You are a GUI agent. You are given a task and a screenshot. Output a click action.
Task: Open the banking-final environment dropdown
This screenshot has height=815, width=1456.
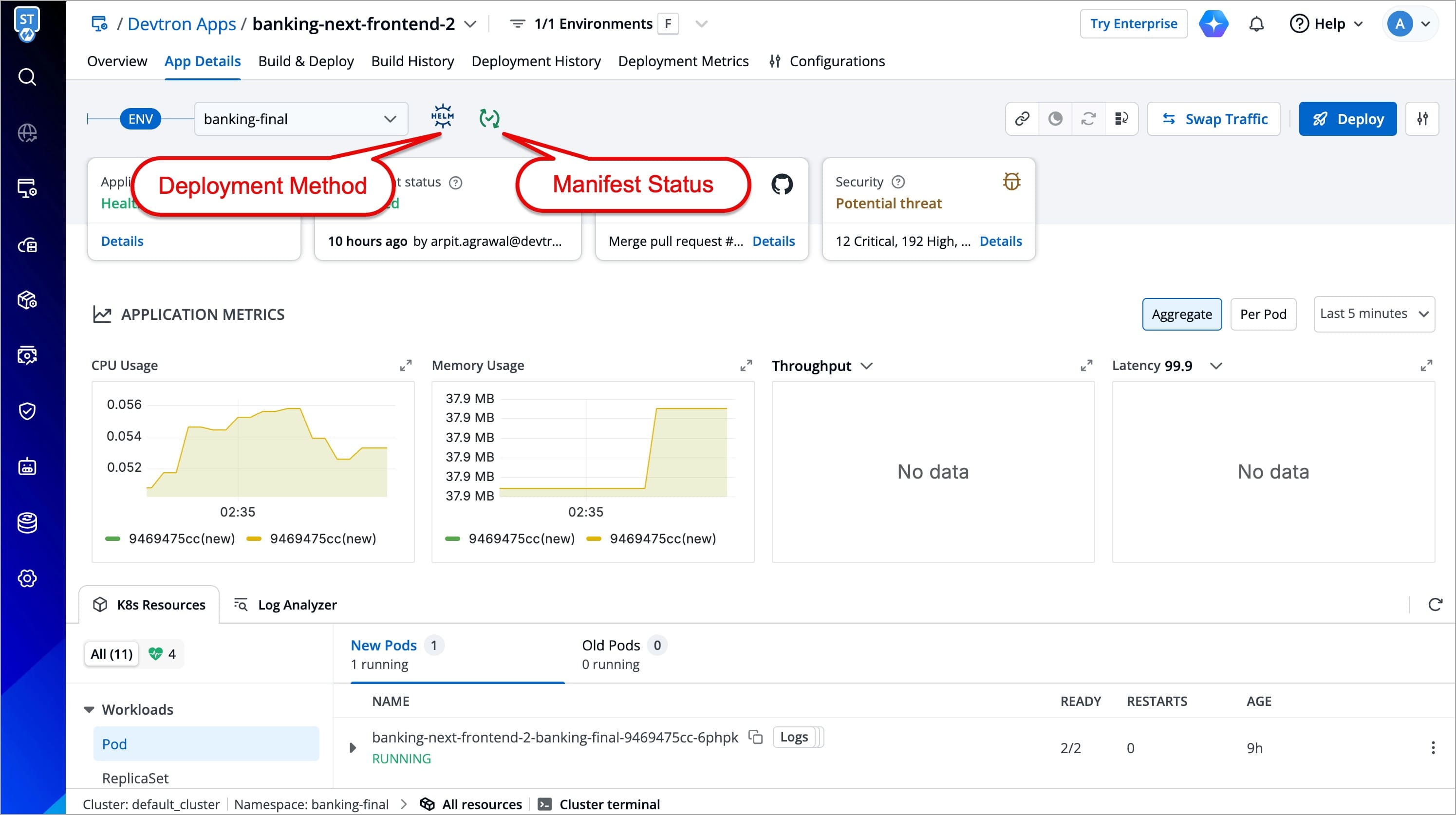point(300,119)
